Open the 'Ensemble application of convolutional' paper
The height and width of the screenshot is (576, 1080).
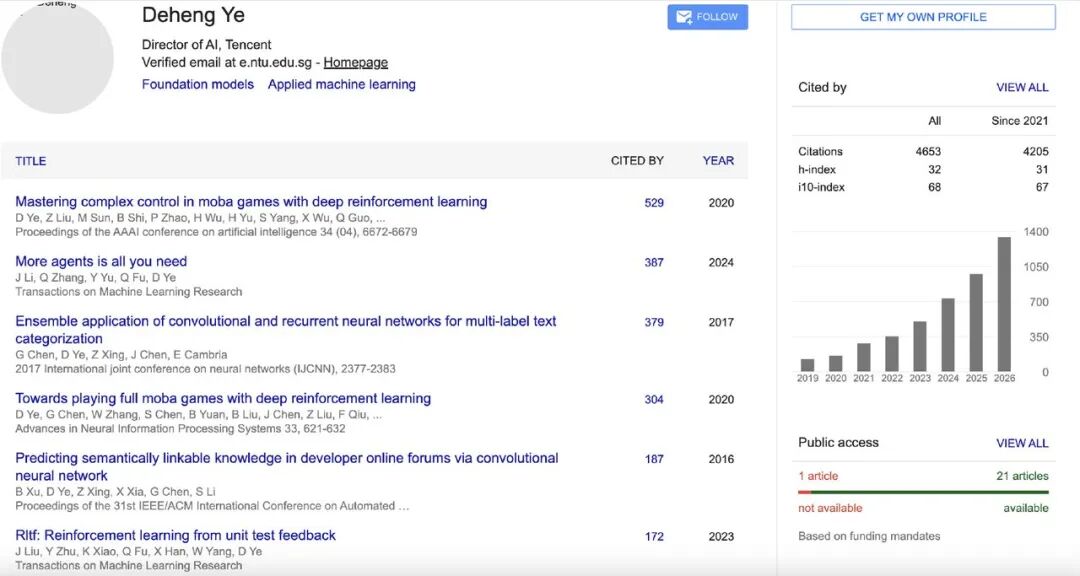point(286,330)
